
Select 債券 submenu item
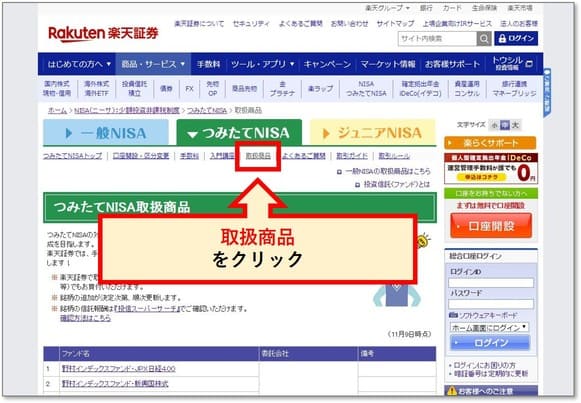pyautogui.click(x=166, y=89)
